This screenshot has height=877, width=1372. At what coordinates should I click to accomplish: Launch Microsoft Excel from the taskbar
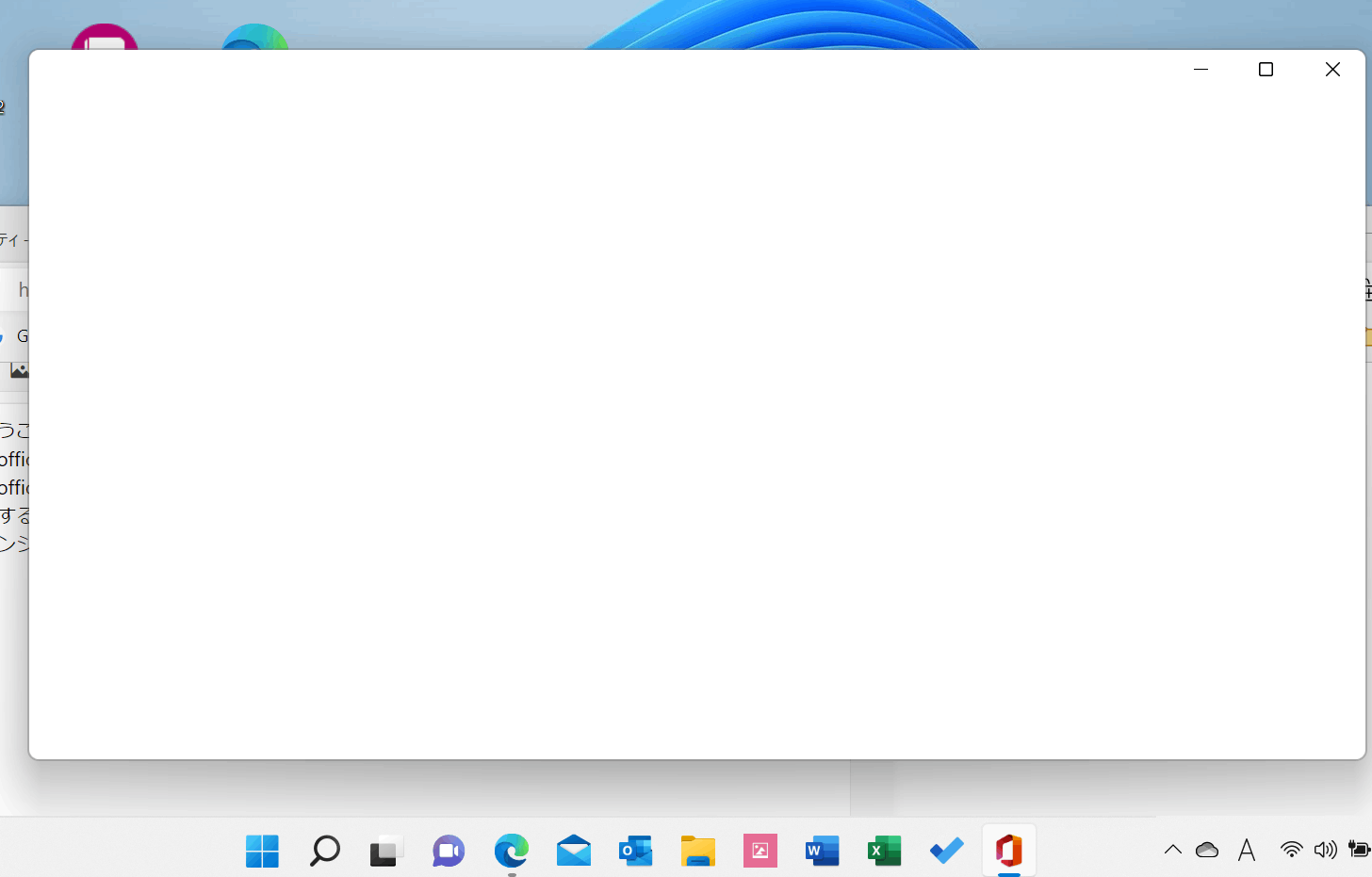click(884, 851)
